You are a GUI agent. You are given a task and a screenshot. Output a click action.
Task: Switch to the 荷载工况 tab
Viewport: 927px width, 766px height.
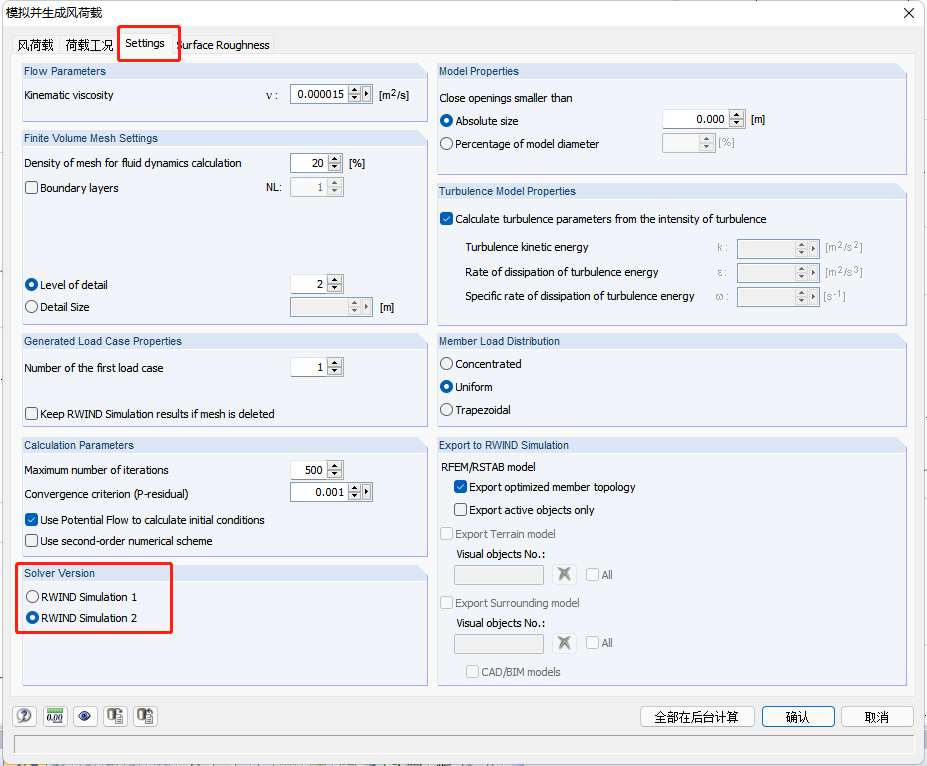pyautogui.click(x=89, y=45)
